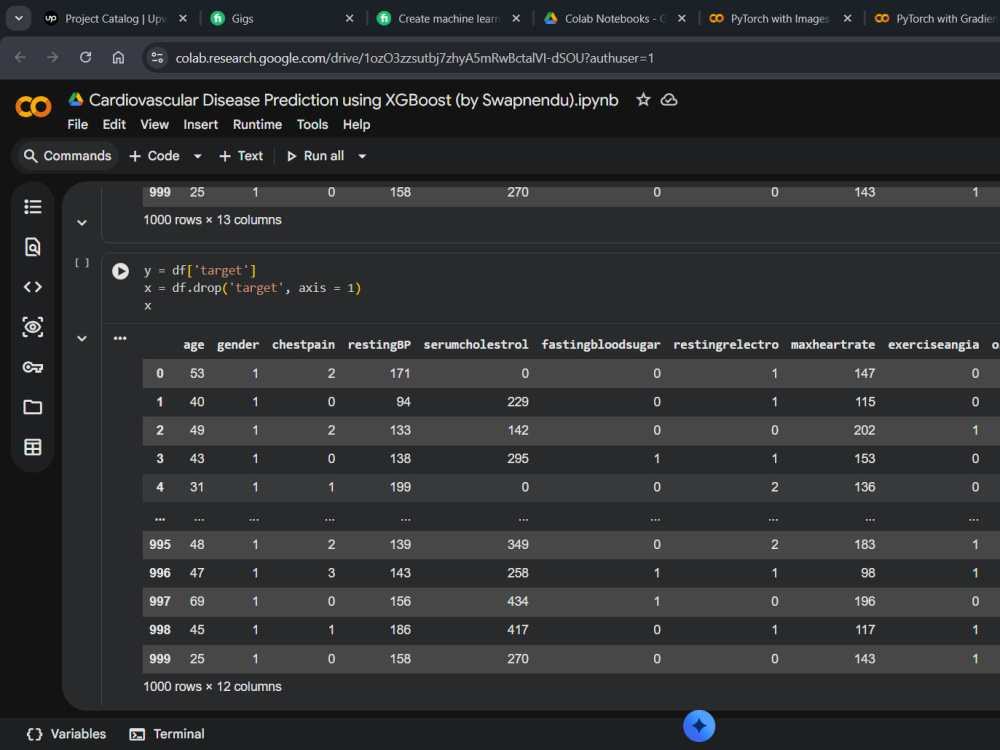Expand the Code dropdown arrow
The width and height of the screenshot is (1000, 750).
(198, 156)
